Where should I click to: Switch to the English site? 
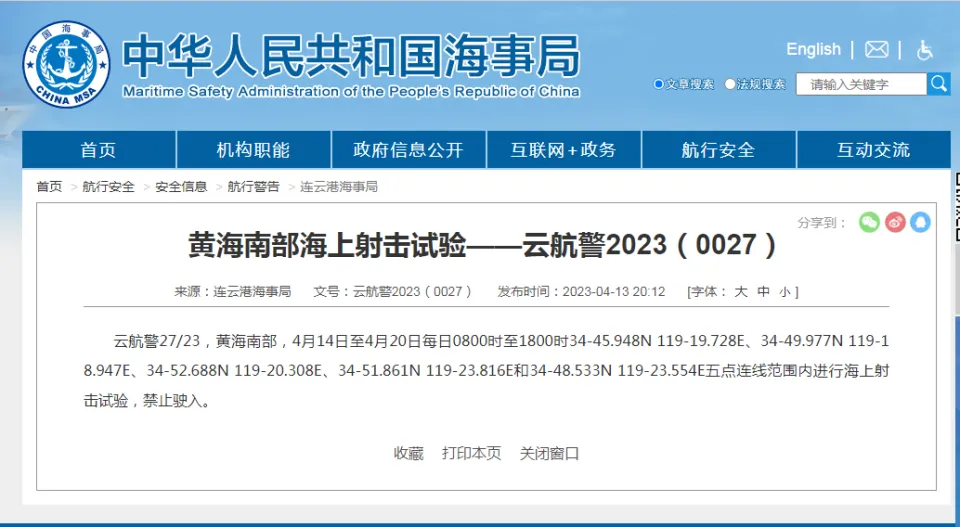[x=813, y=49]
